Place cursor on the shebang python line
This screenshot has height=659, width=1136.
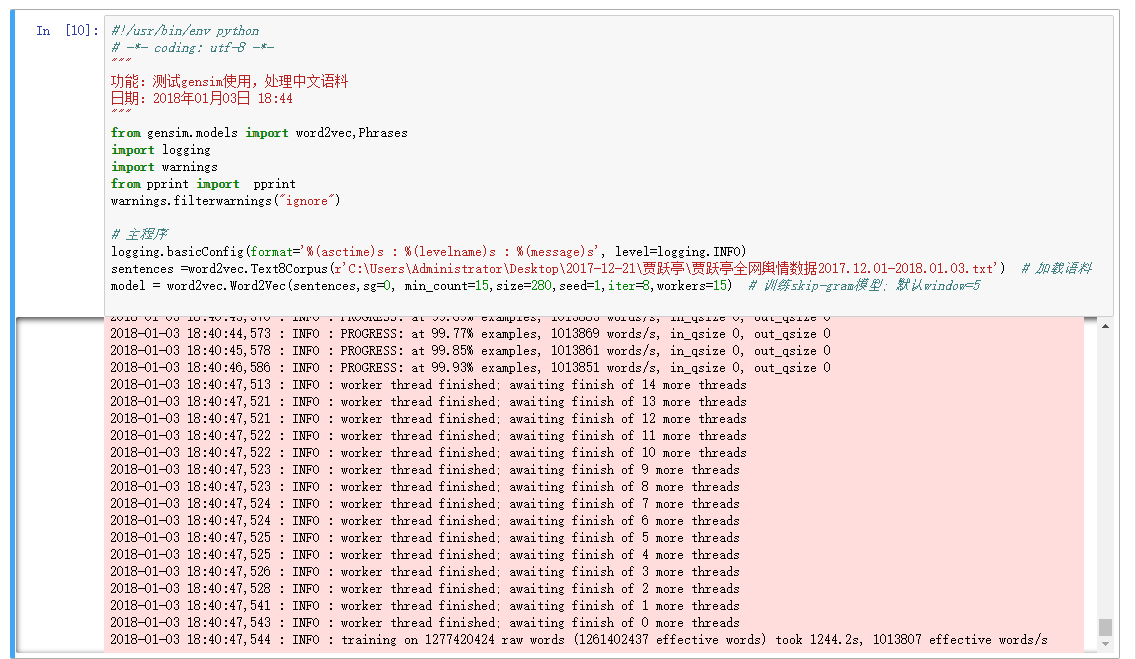[x=185, y=31]
